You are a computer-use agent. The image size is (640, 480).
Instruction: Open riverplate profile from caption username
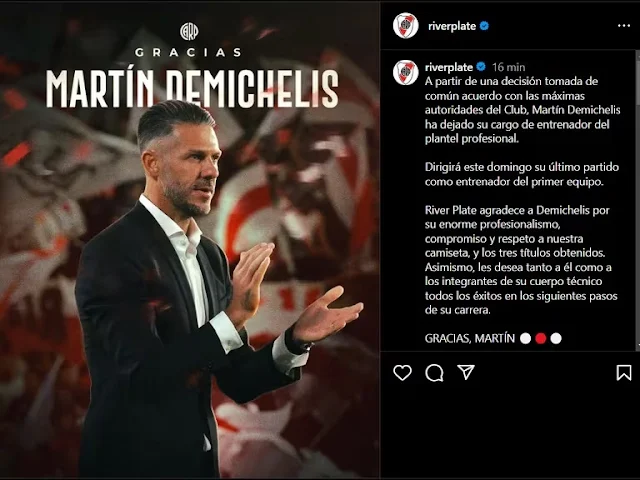(449, 67)
